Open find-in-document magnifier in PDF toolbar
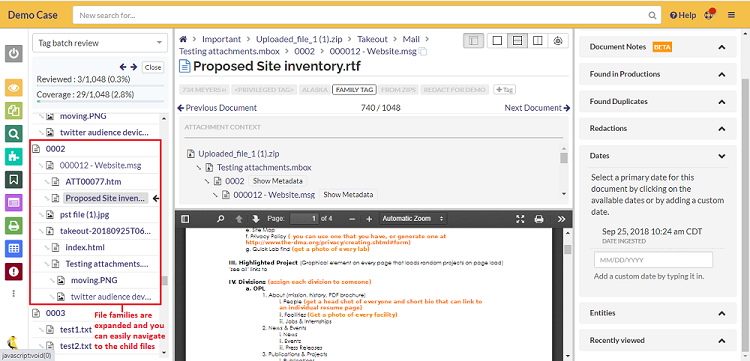 [x=221, y=219]
